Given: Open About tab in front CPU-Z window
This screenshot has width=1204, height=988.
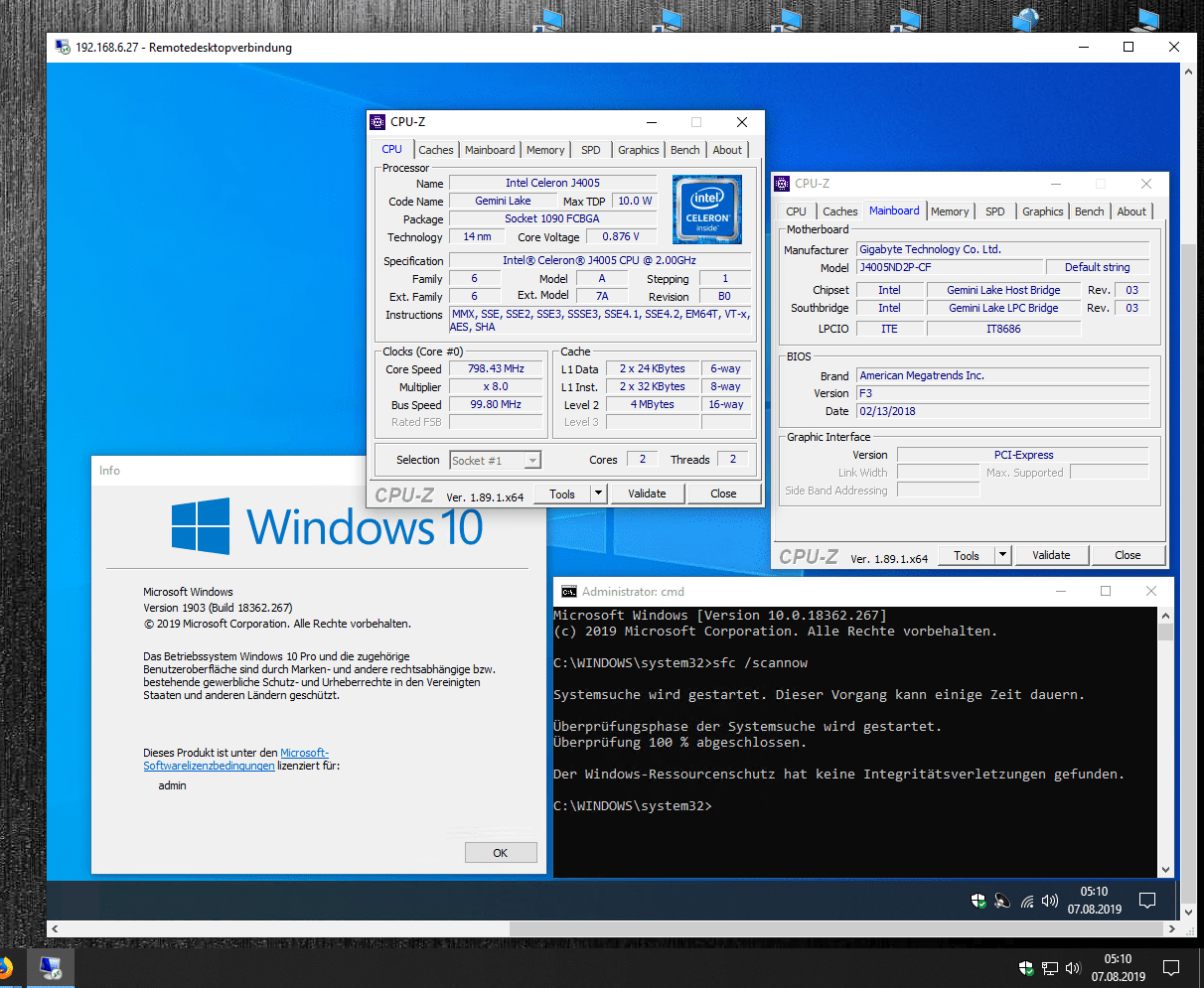Looking at the screenshot, I should pos(727,150).
